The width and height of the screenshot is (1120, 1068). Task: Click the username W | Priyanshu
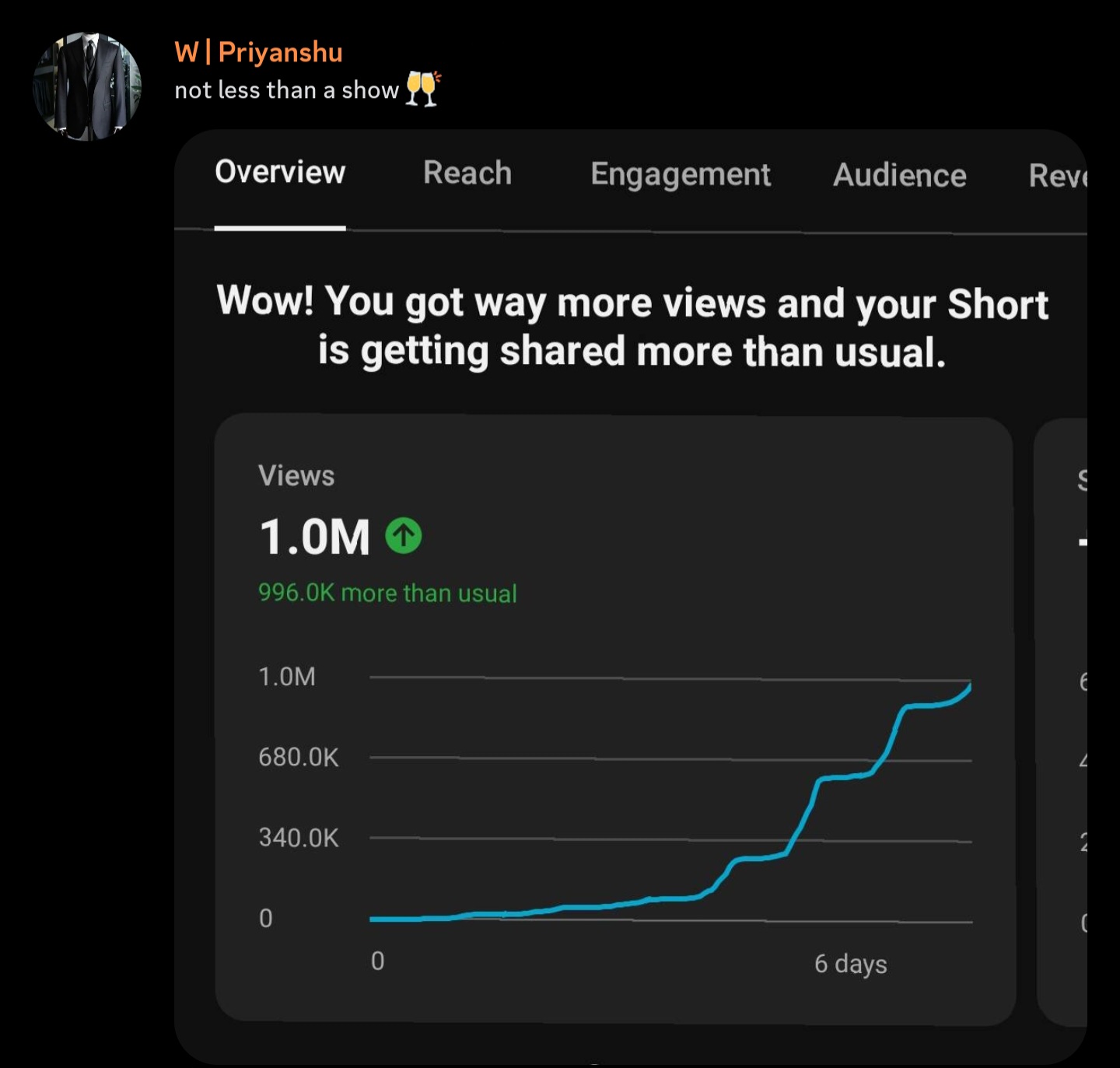pos(258,52)
